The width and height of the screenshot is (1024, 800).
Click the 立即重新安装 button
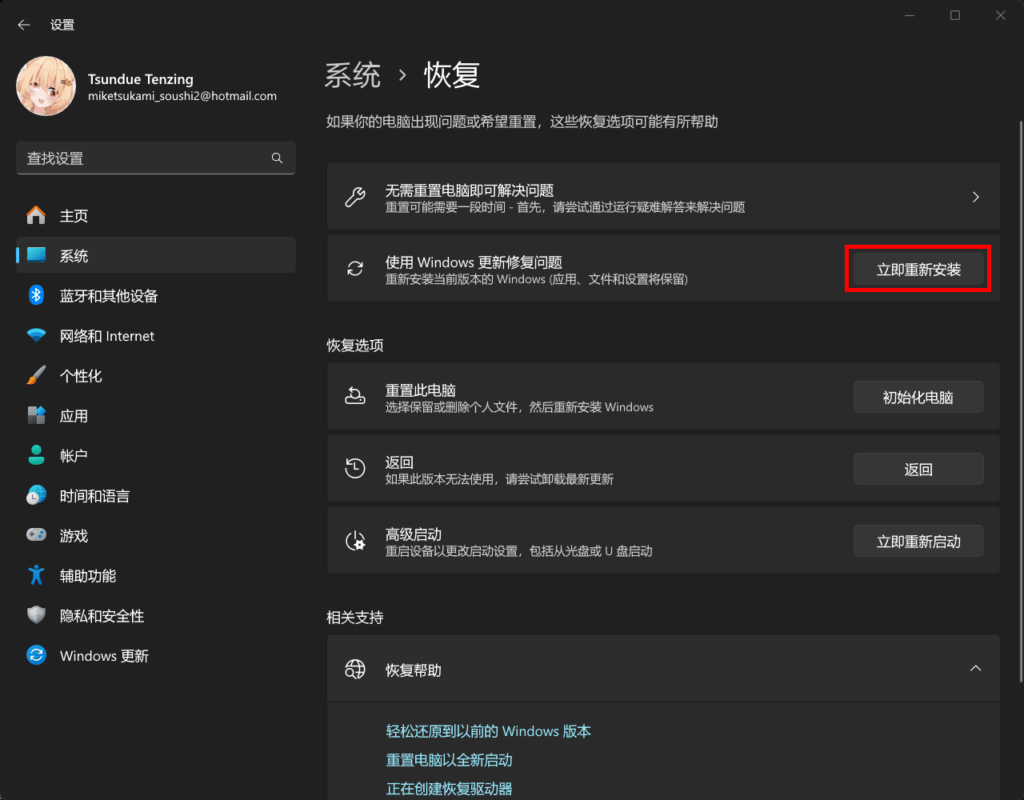[x=918, y=270]
